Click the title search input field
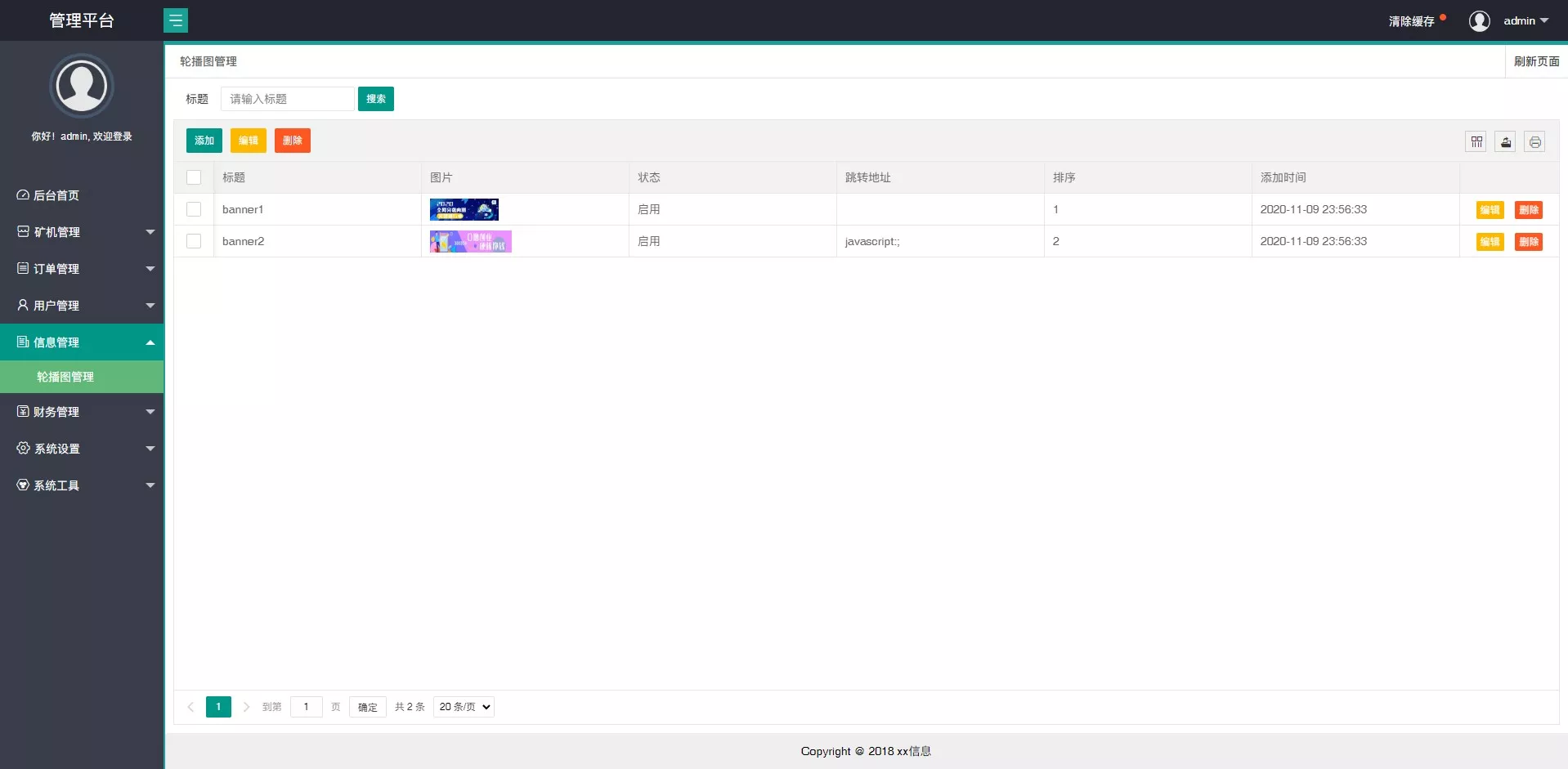This screenshot has height=769, width=1568. point(287,98)
